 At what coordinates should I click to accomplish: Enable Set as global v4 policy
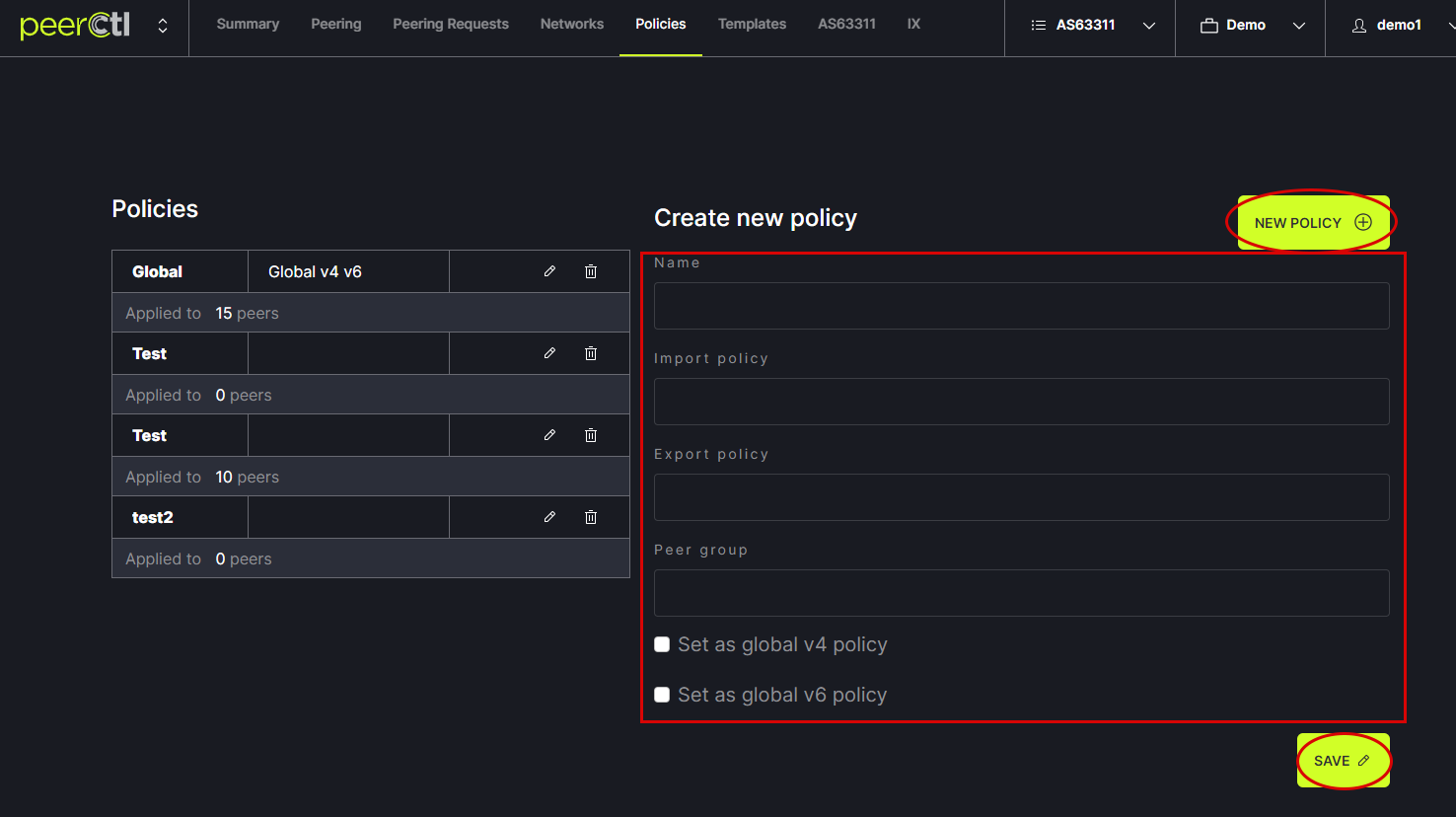[x=662, y=644]
